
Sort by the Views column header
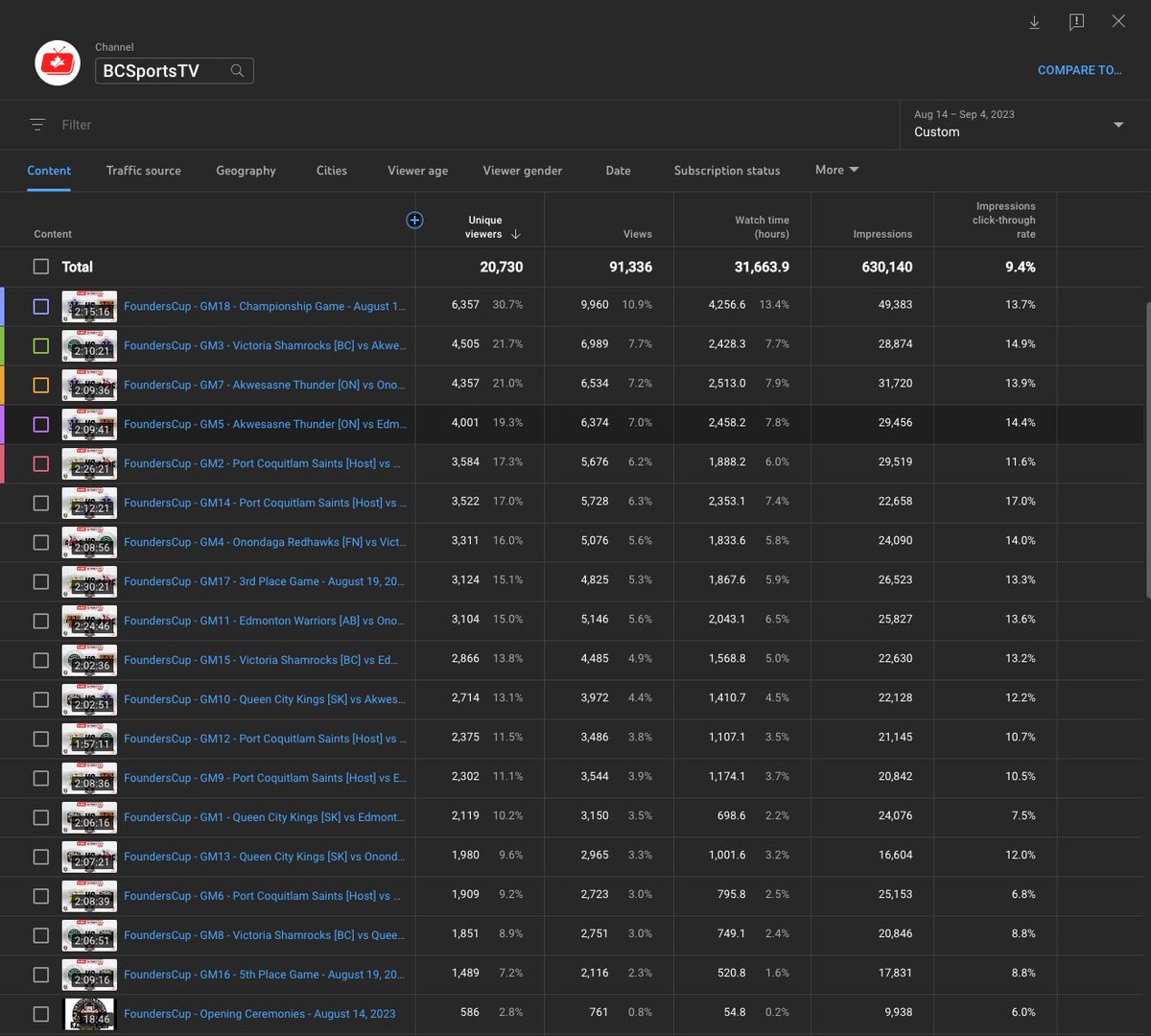pos(637,234)
